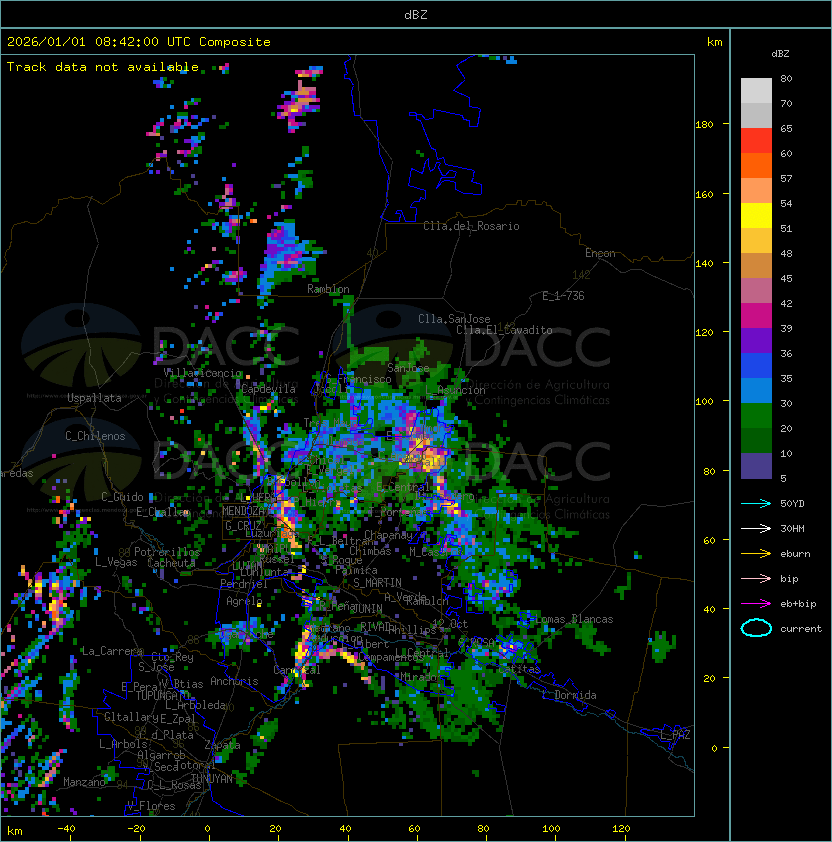The image size is (832, 842).
Task: Select the red swatch above 60
Action: (x=756, y=141)
